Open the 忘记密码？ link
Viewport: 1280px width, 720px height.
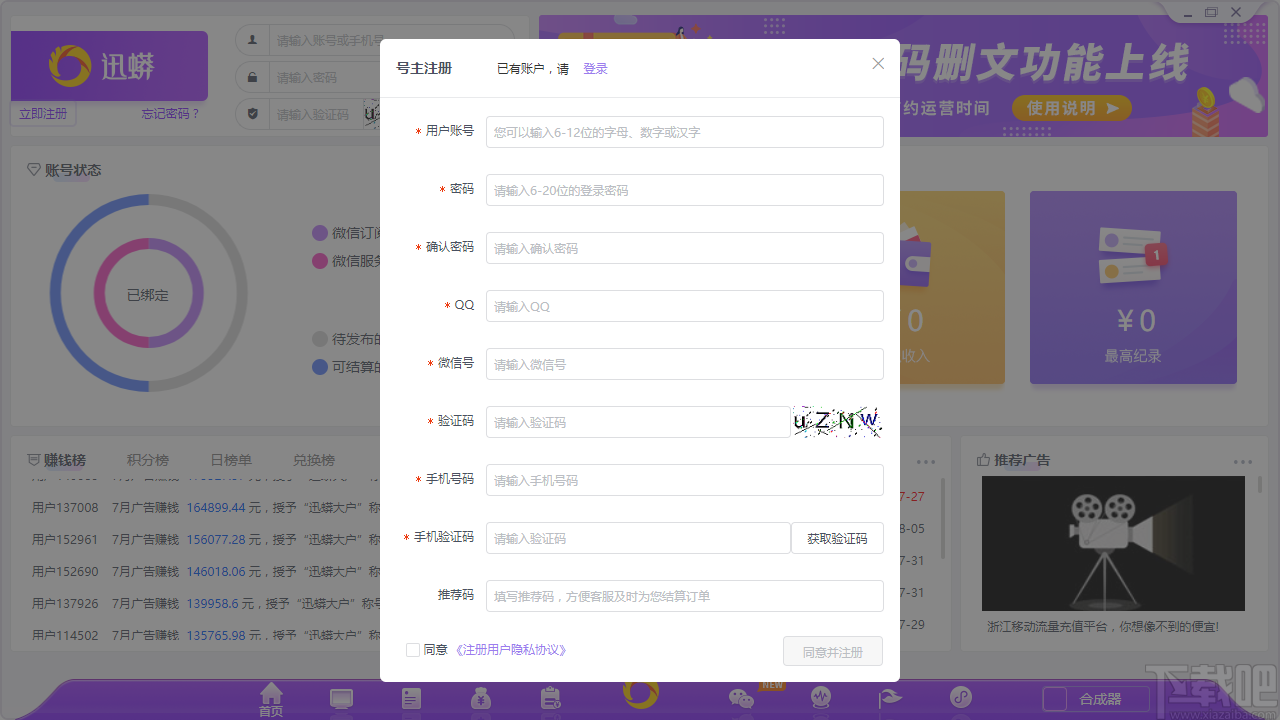click(171, 114)
